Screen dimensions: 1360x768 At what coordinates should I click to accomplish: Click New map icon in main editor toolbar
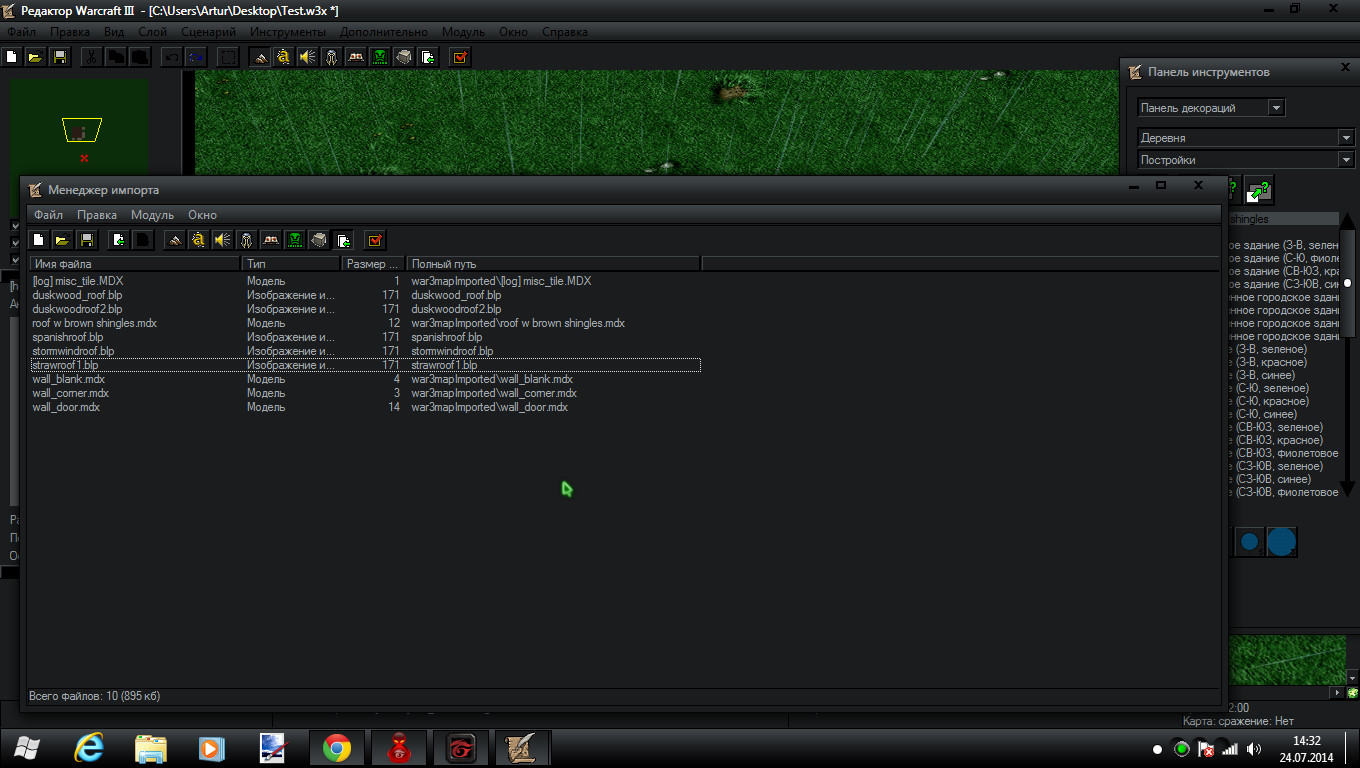12,57
